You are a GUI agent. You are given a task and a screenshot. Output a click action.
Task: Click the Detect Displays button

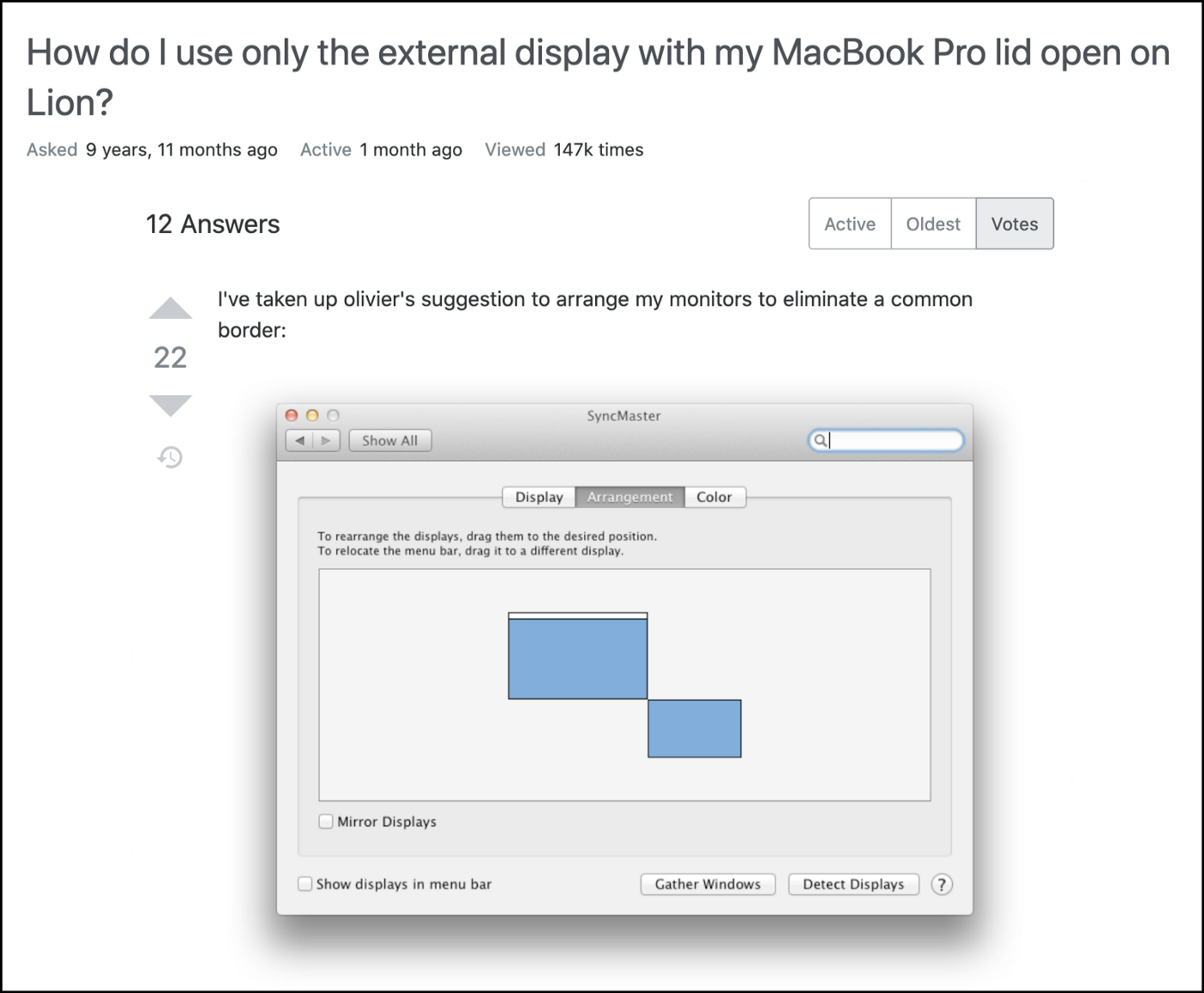click(853, 884)
